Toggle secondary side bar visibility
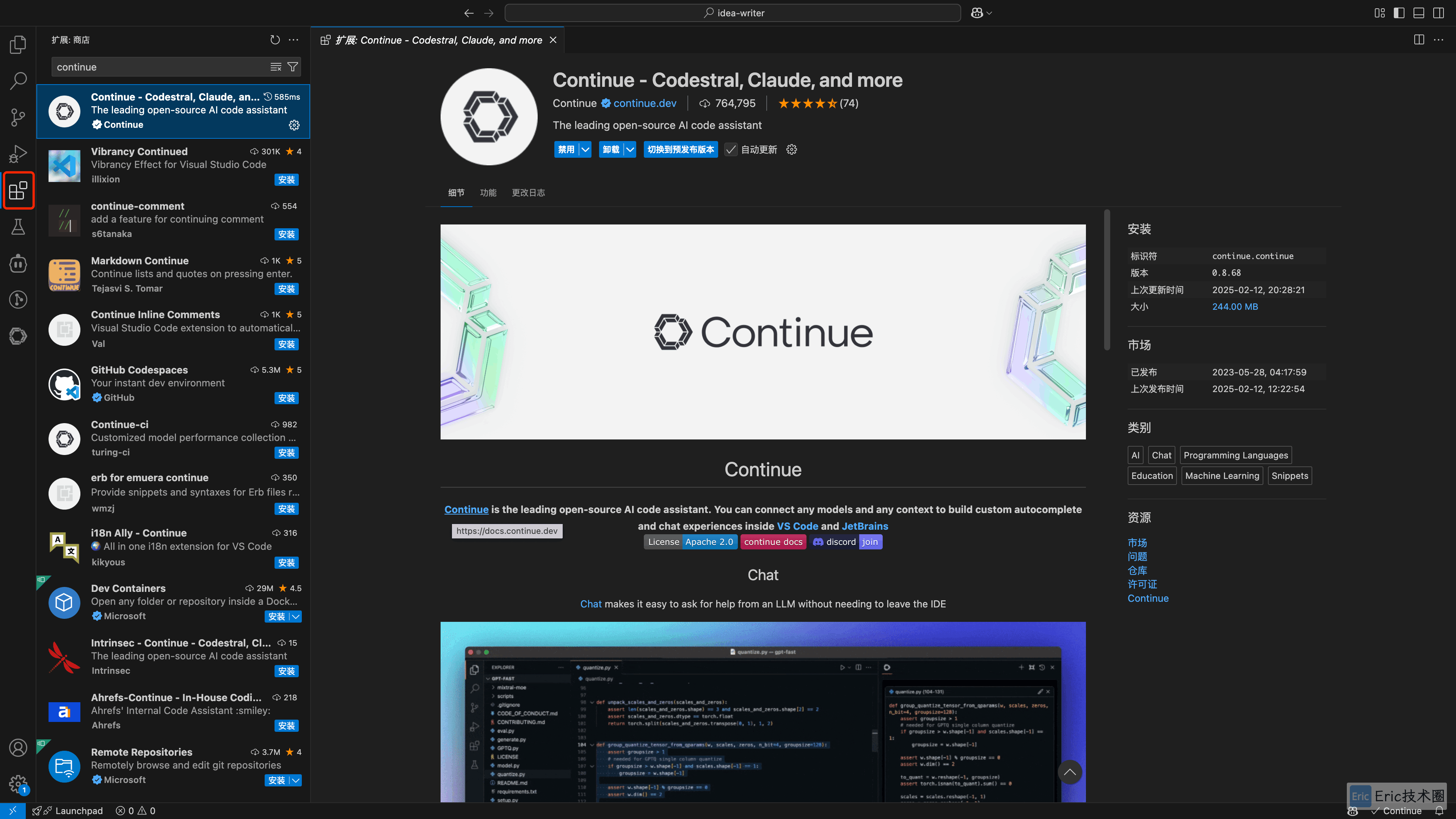The image size is (1456, 819). click(x=1439, y=13)
